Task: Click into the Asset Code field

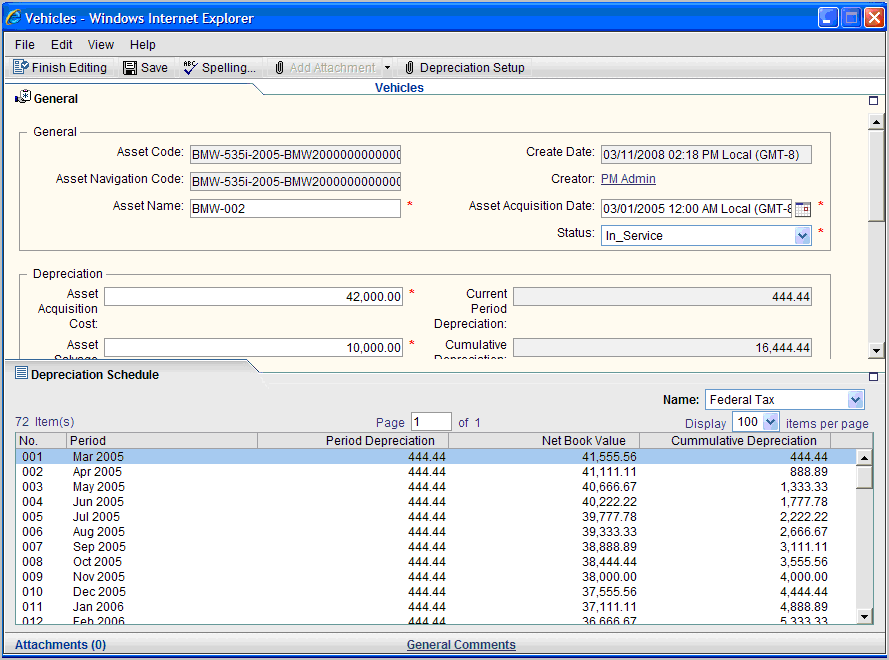Action: pyautogui.click(x=295, y=154)
